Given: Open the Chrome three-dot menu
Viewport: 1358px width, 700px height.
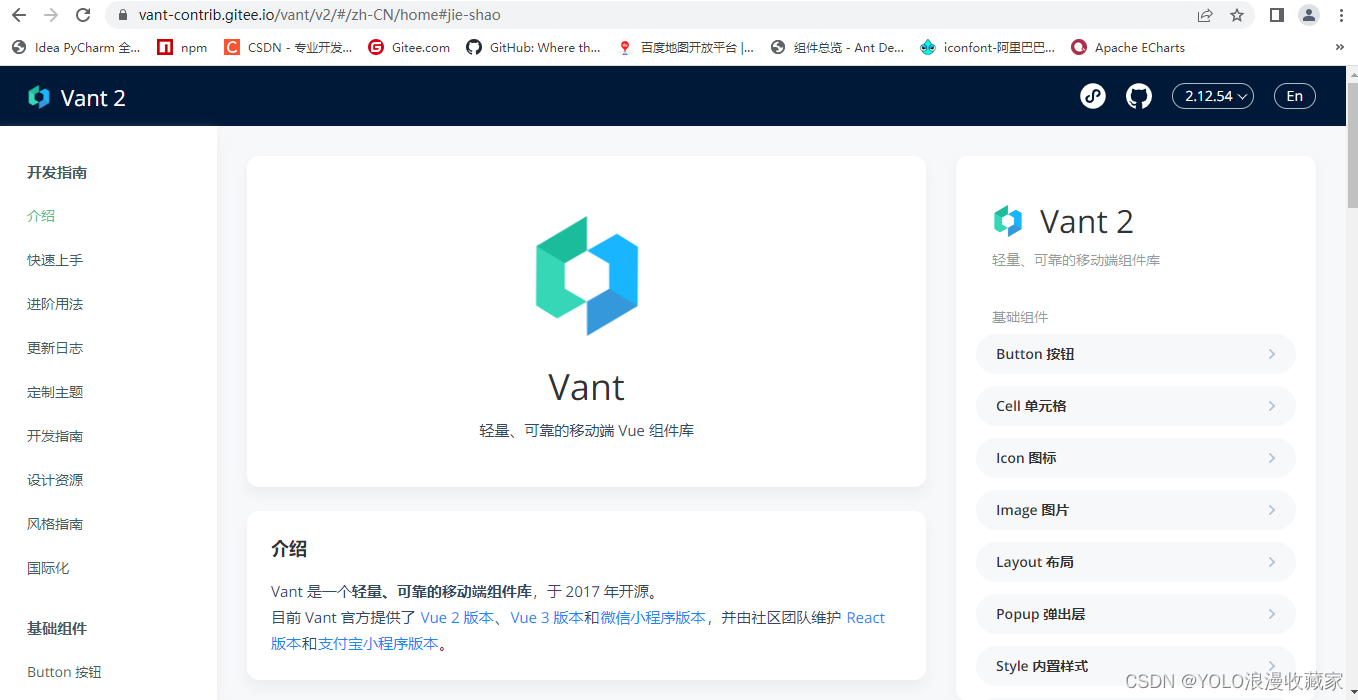Looking at the screenshot, I should pos(1341,15).
